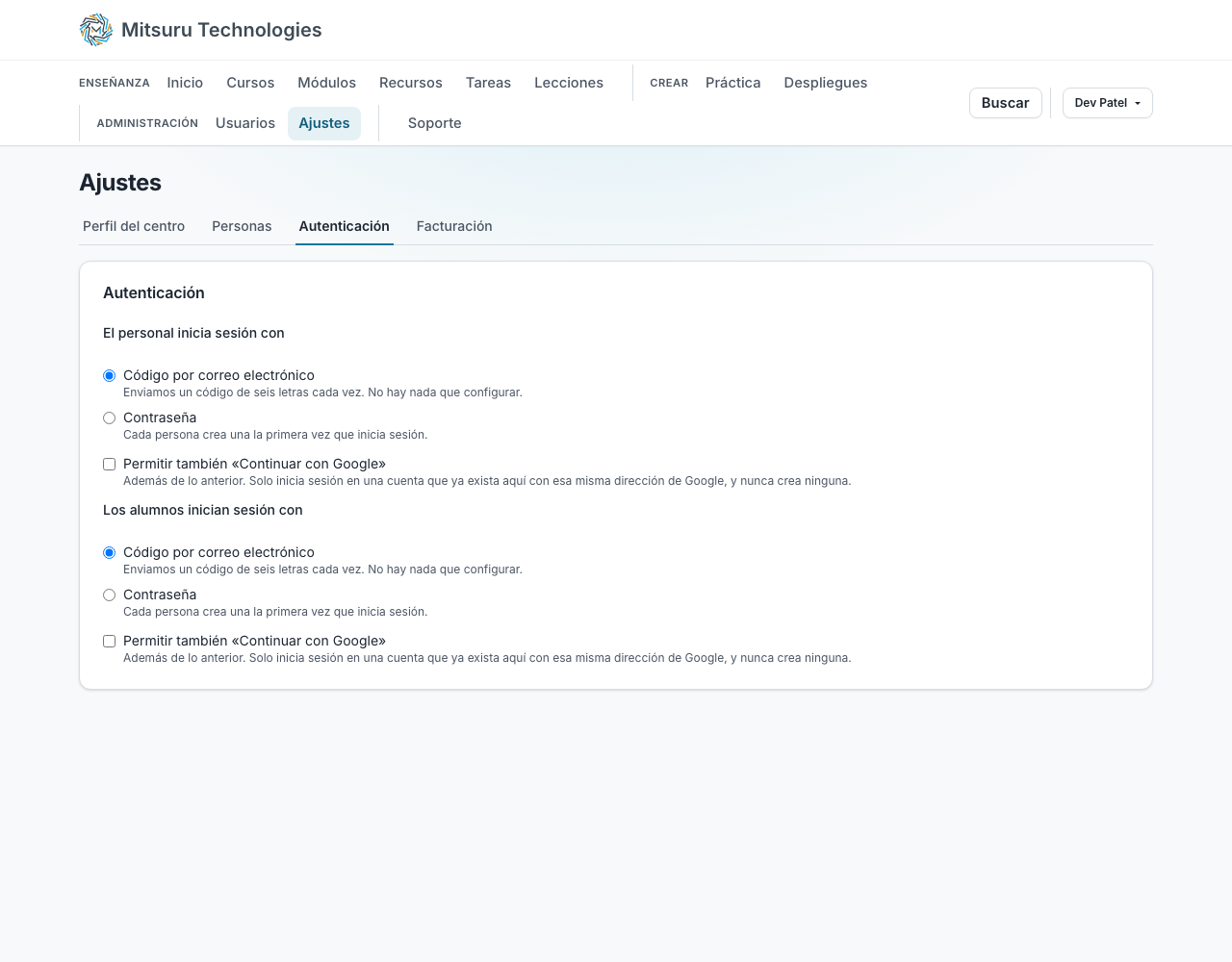Open Lecciones navigation item

coord(569,83)
